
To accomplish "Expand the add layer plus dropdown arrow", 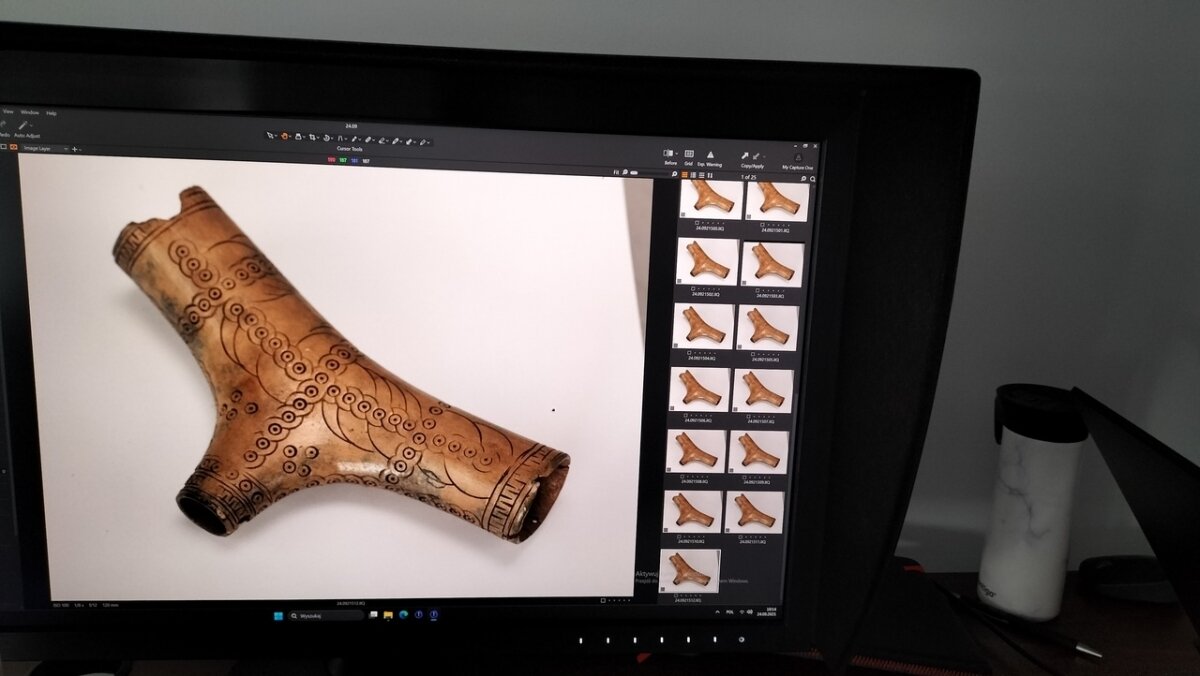I will click(x=80, y=149).
